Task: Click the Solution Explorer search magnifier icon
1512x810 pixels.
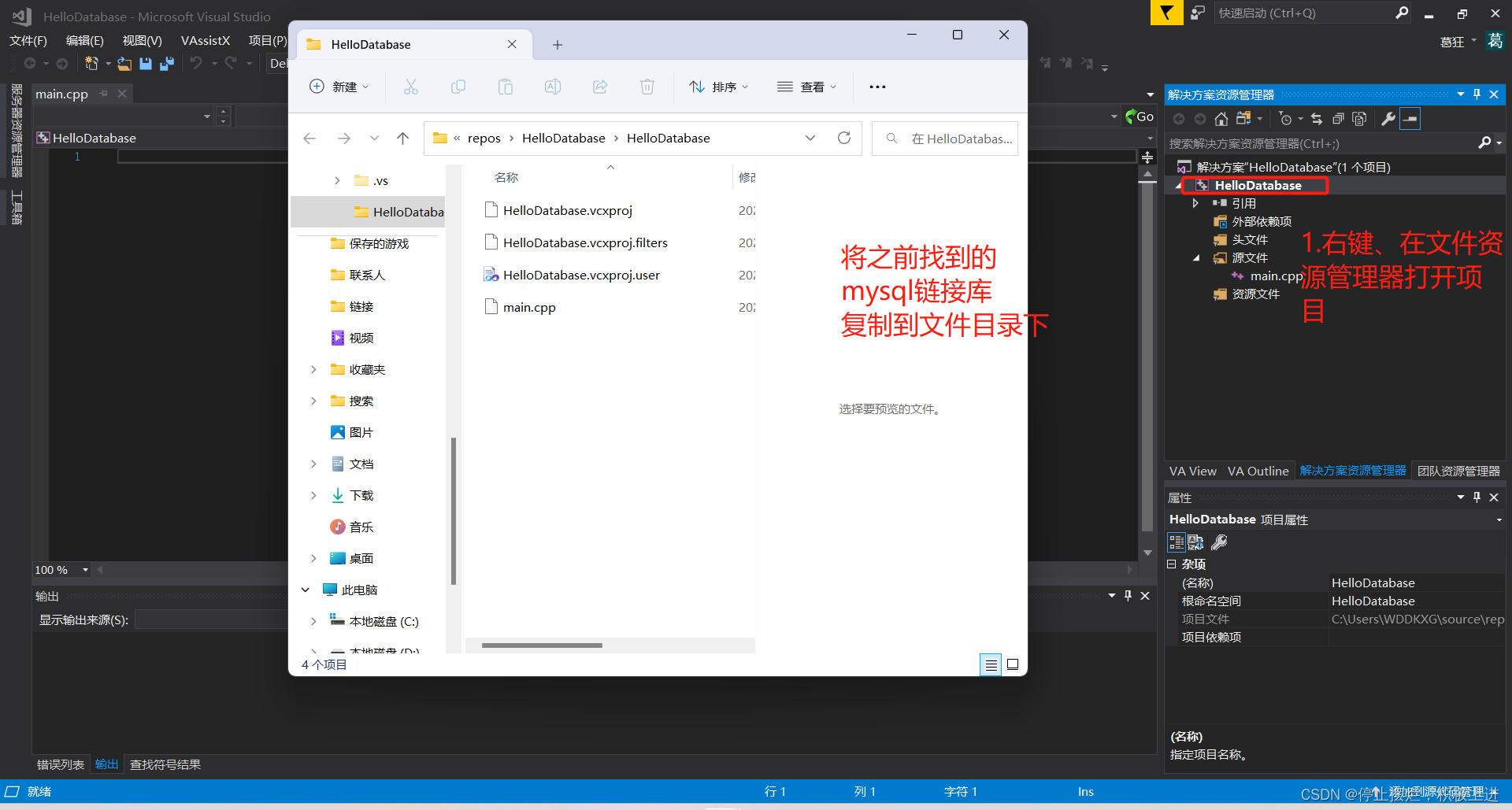Action: click(1484, 143)
